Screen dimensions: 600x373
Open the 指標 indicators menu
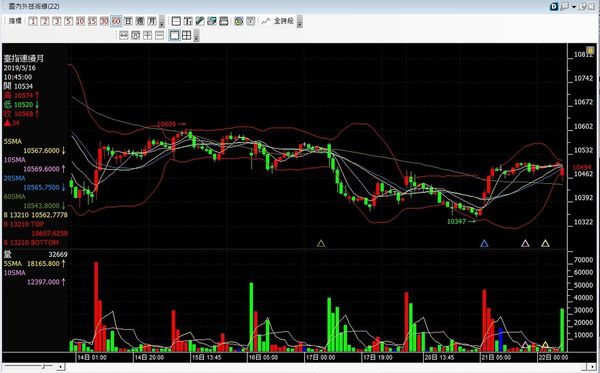pos(15,21)
